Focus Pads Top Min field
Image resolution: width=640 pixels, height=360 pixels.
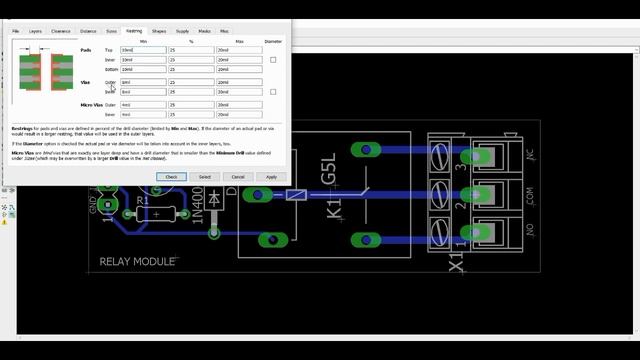point(143,50)
